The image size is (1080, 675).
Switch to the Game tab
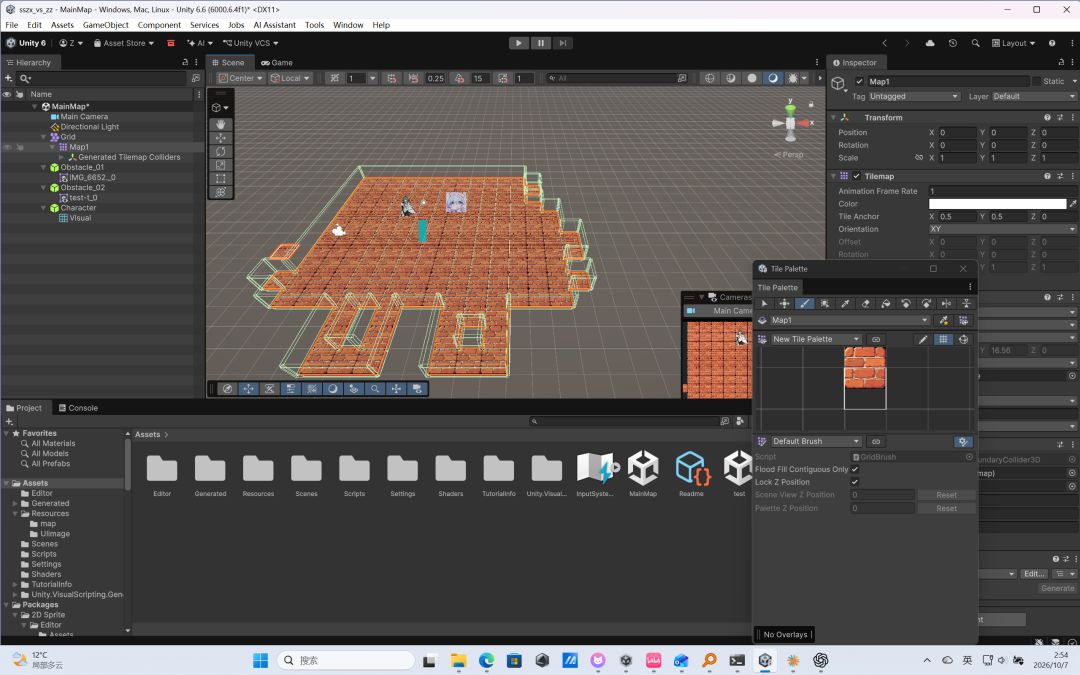pos(277,63)
